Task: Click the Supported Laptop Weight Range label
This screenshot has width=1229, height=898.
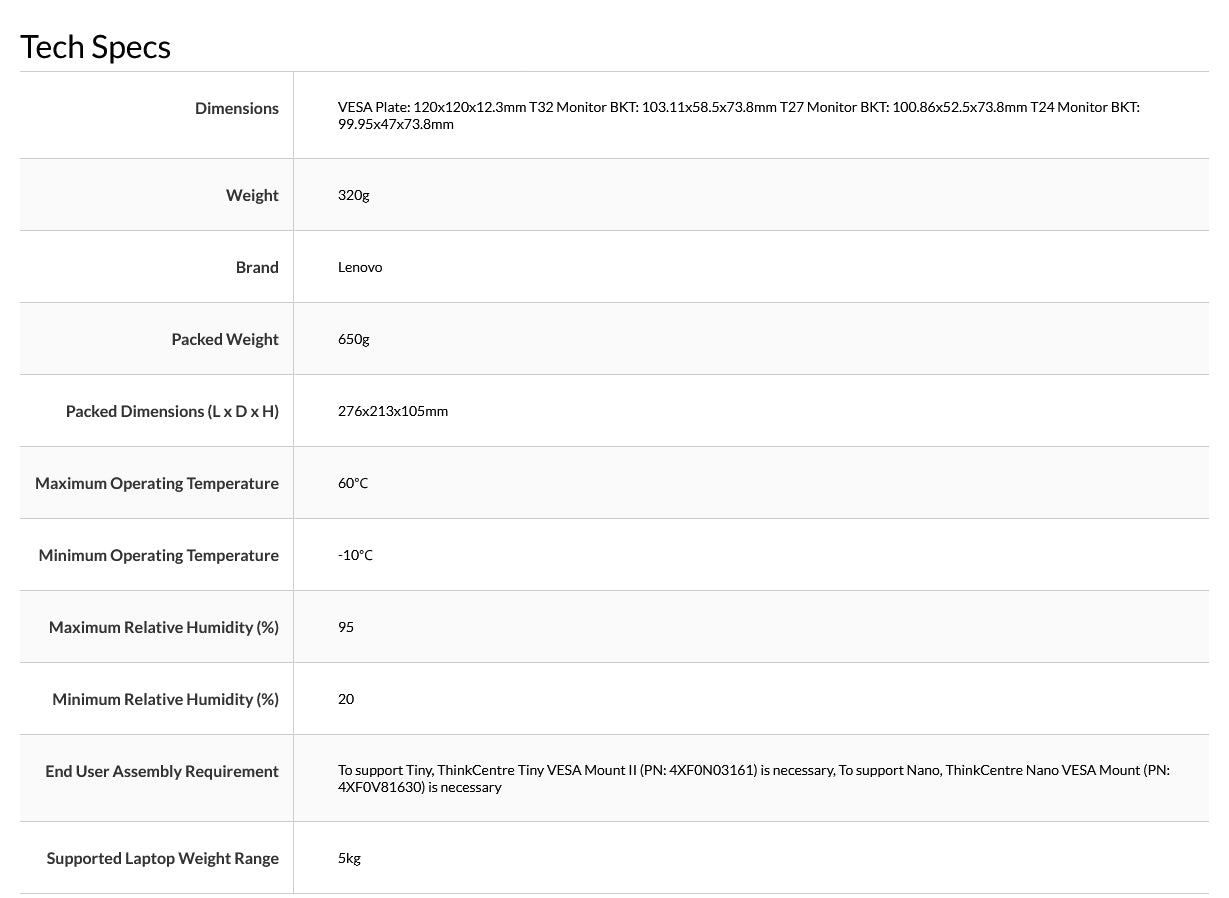Action: tap(163, 858)
